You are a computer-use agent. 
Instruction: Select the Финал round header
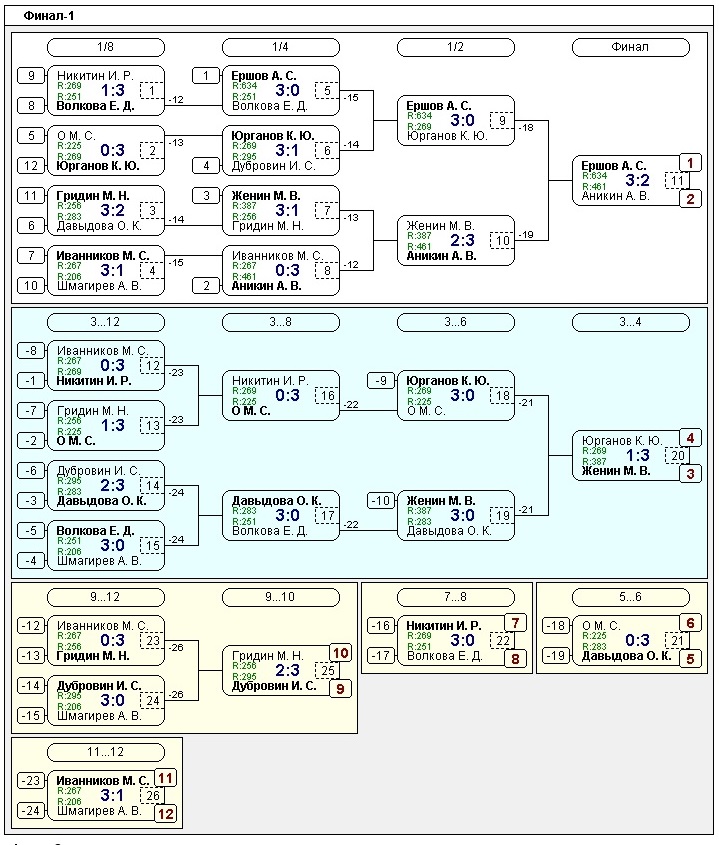tap(630, 47)
